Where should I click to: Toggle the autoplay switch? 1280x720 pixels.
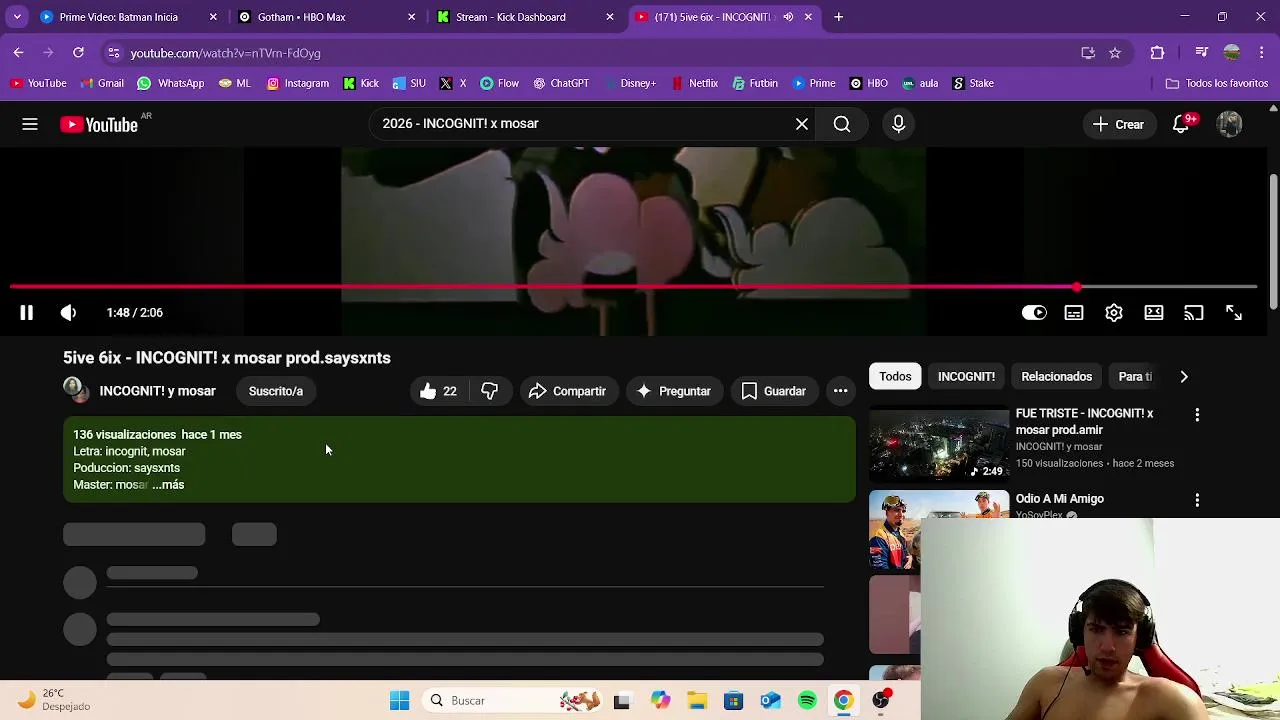(x=1034, y=313)
